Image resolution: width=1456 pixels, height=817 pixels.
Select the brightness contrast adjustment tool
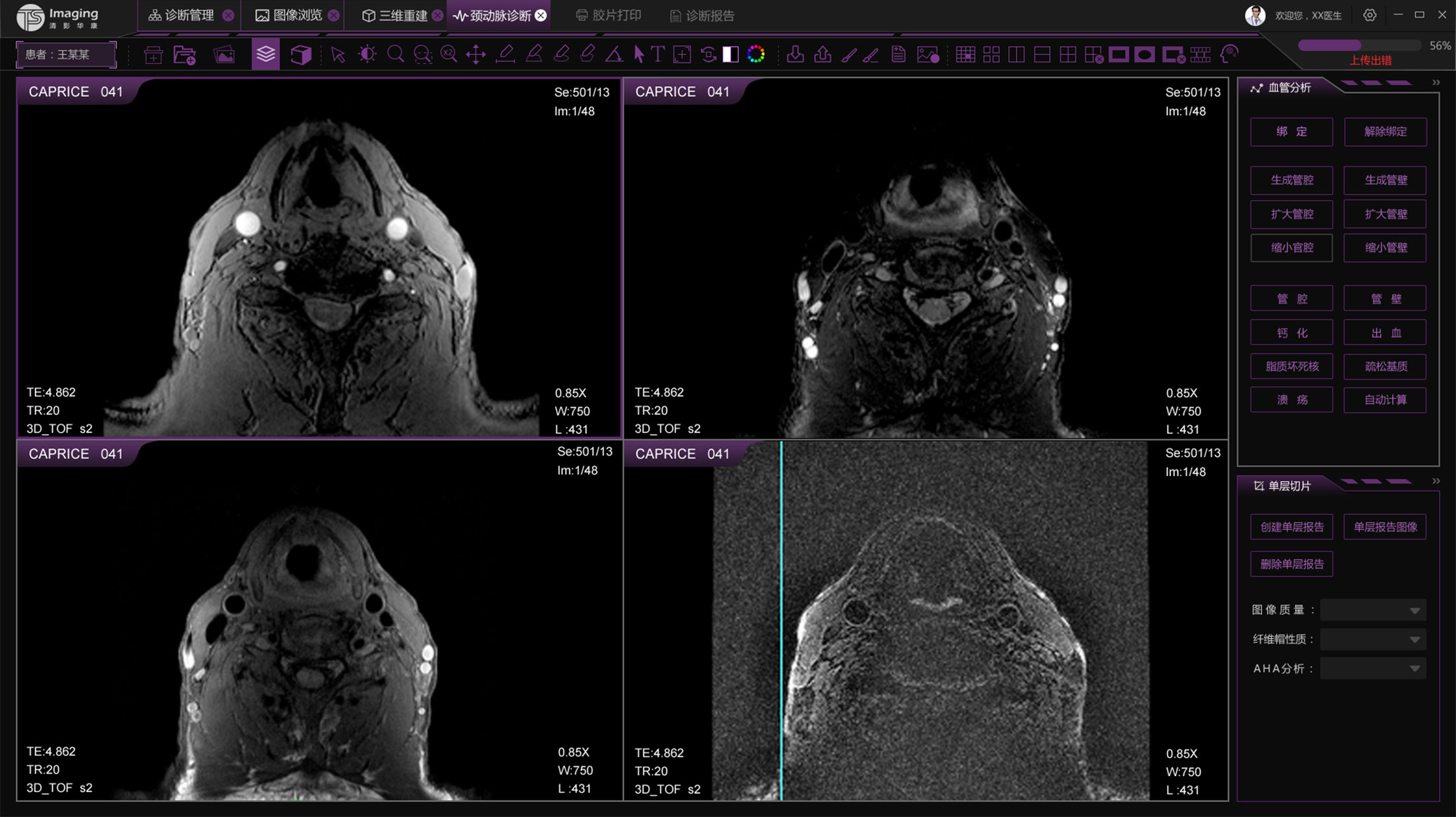pyautogui.click(x=367, y=54)
